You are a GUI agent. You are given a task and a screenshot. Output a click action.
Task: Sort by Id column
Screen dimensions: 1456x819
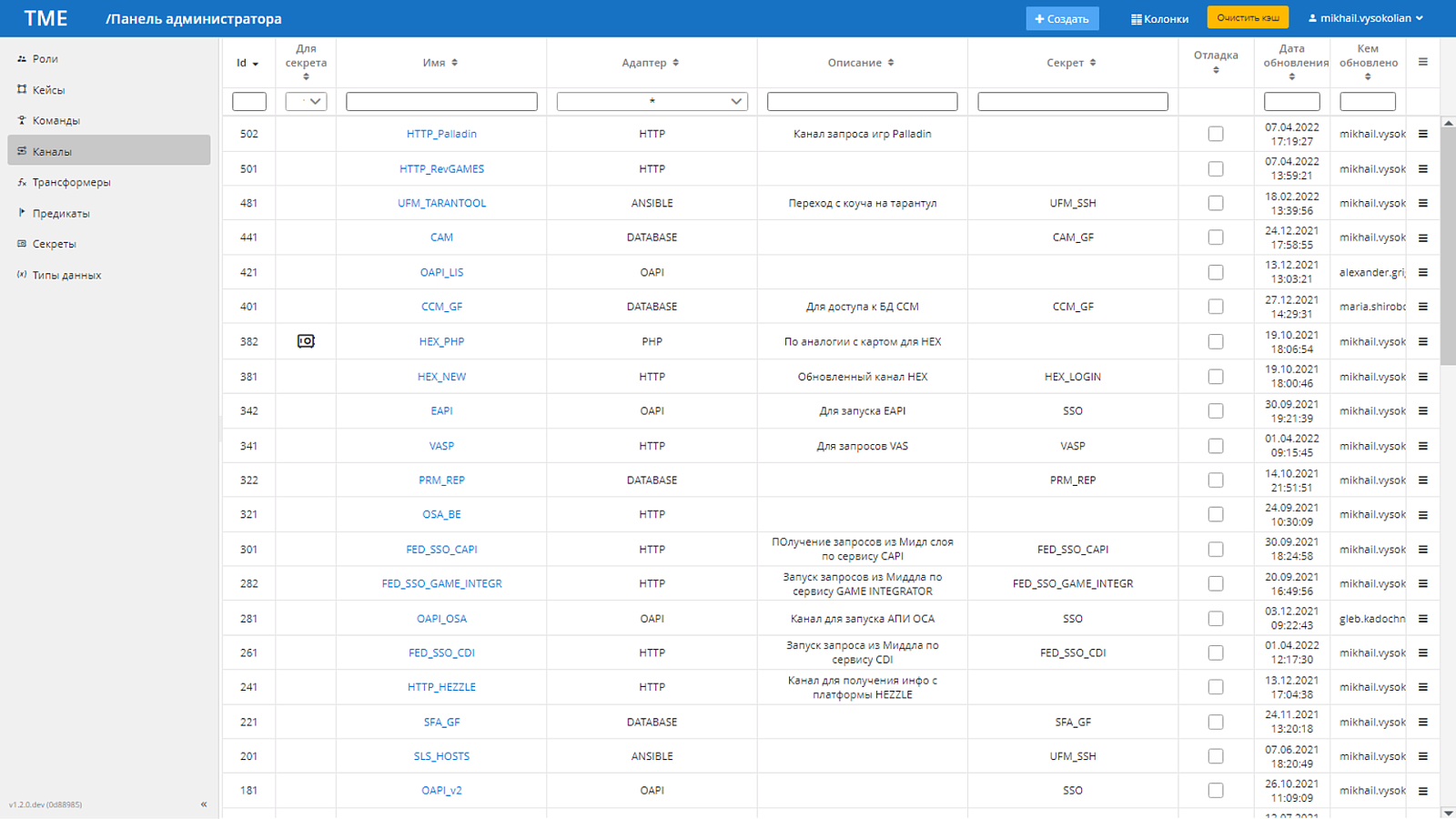(256, 64)
